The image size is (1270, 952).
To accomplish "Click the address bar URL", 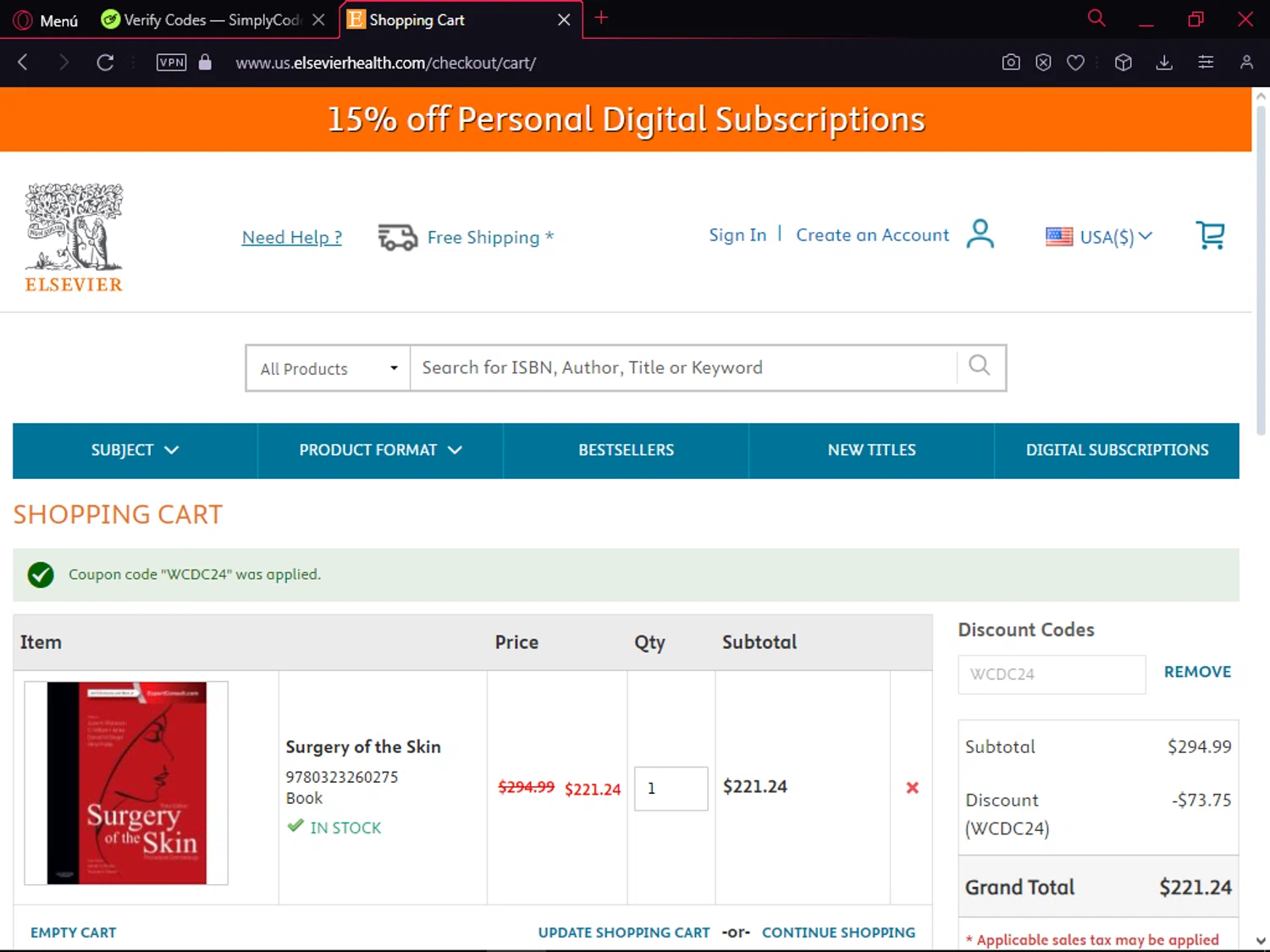I will [385, 63].
